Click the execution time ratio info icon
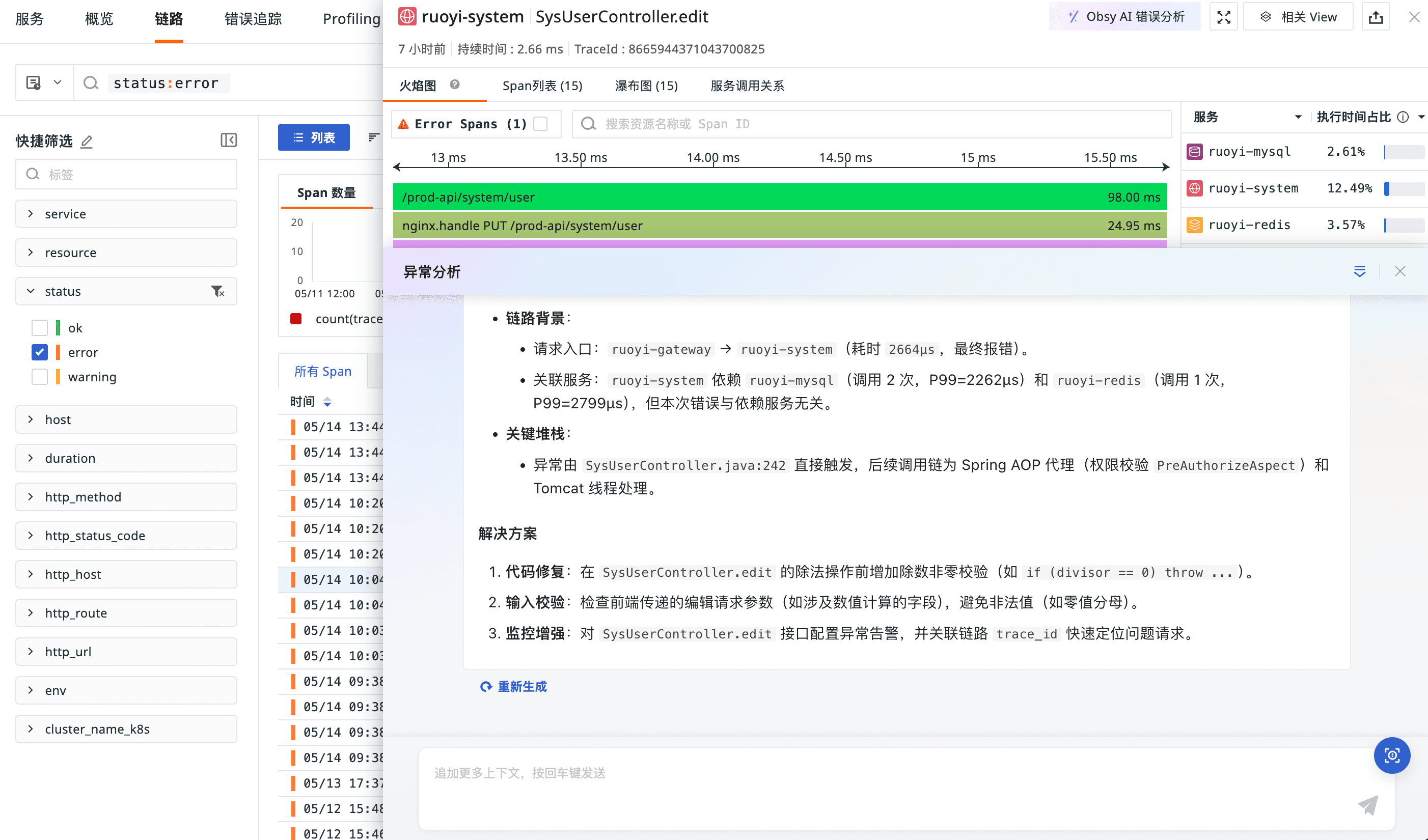The image size is (1428, 840). [1403, 117]
